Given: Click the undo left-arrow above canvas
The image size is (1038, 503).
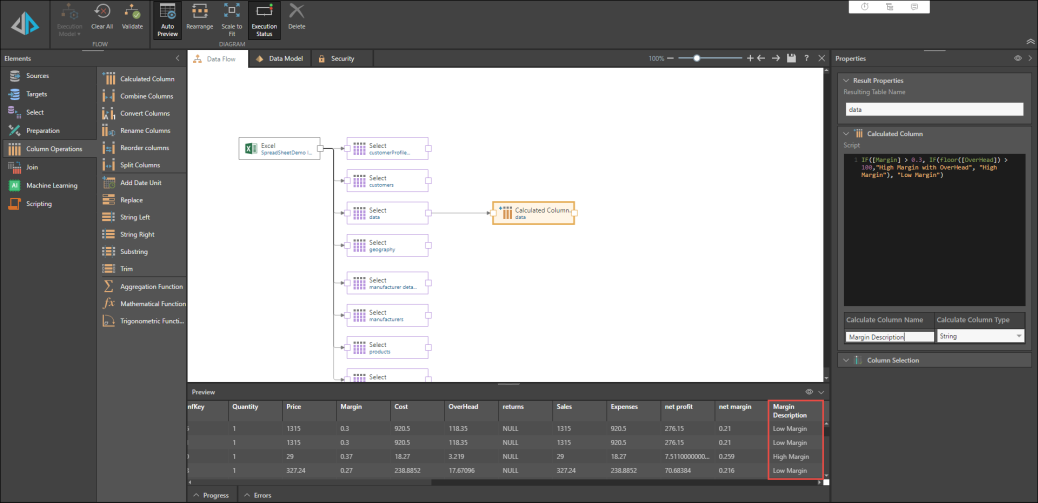Looking at the screenshot, I should (761, 59).
